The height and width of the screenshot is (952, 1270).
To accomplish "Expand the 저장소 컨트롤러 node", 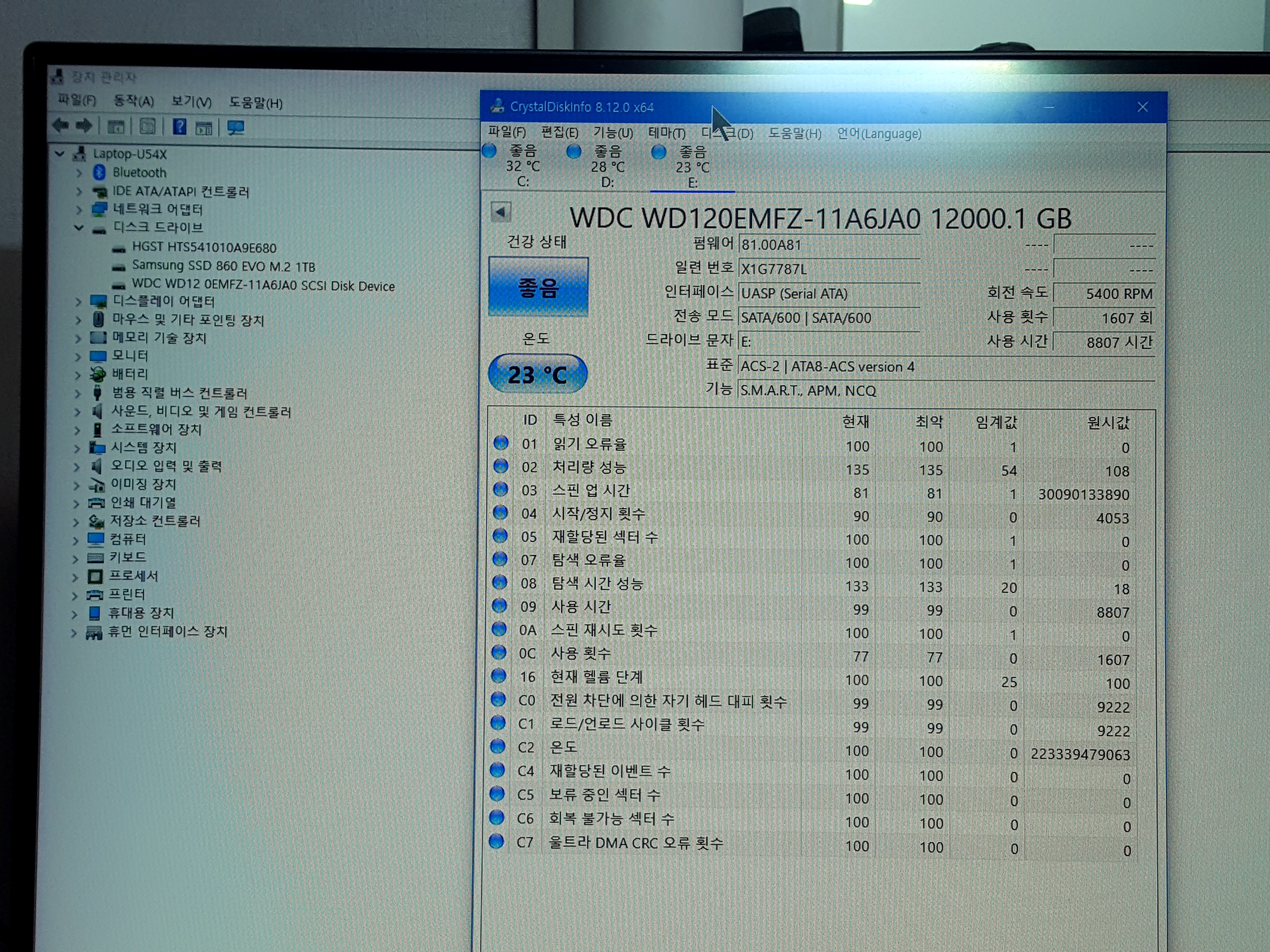I will [76, 521].
